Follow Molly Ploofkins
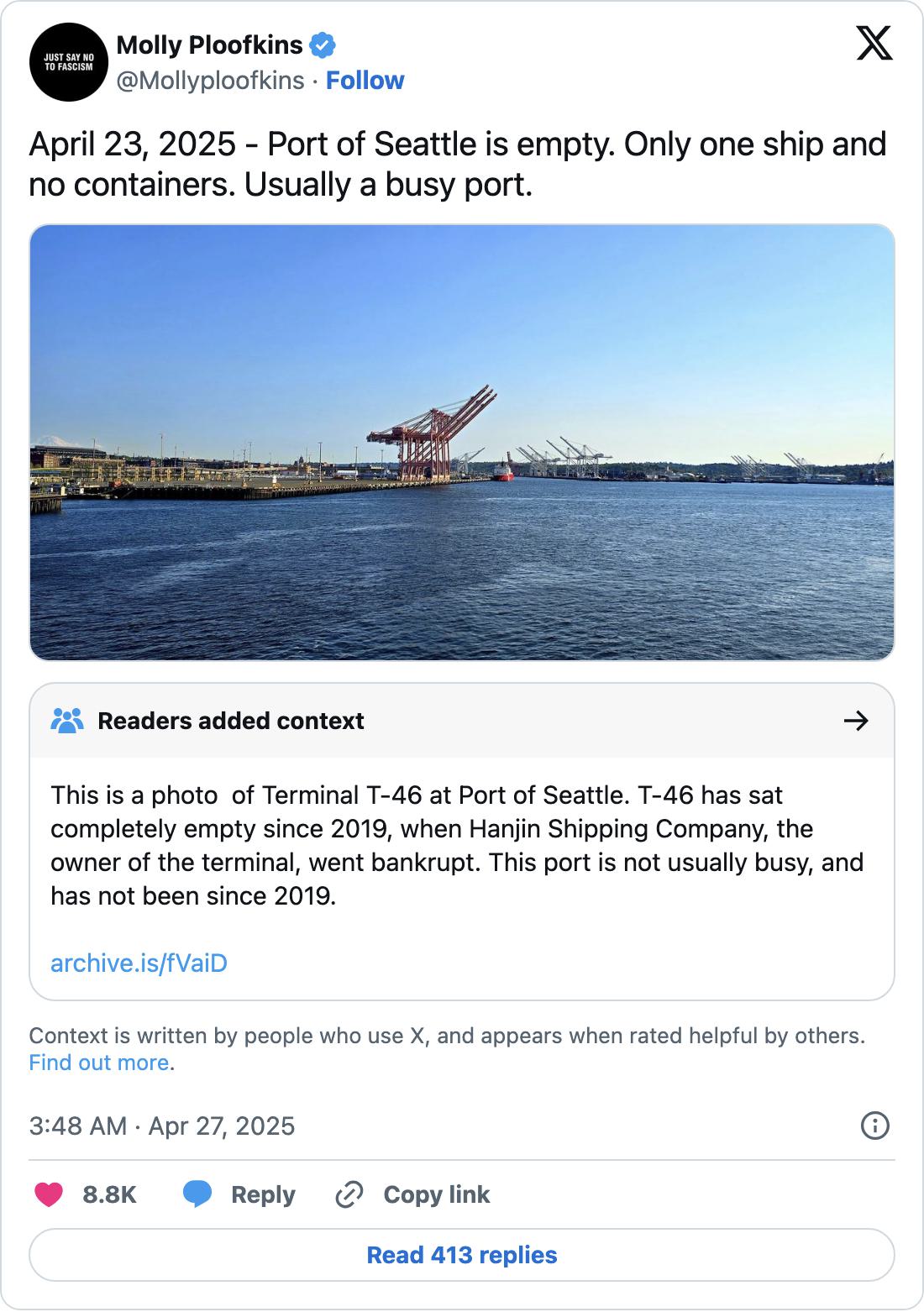 point(365,81)
